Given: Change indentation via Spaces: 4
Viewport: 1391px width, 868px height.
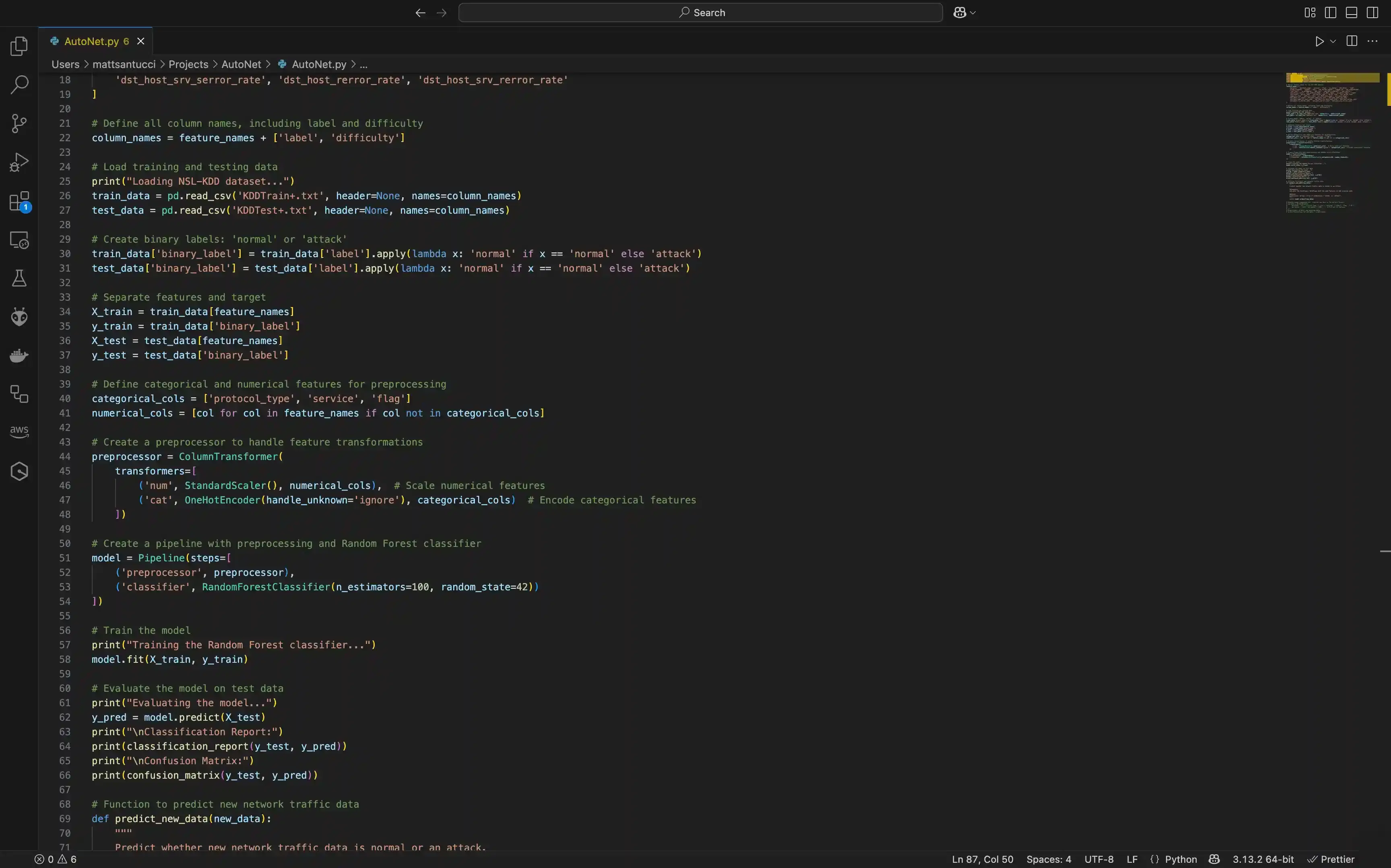Looking at the screenshot, I should point(1048,860).
